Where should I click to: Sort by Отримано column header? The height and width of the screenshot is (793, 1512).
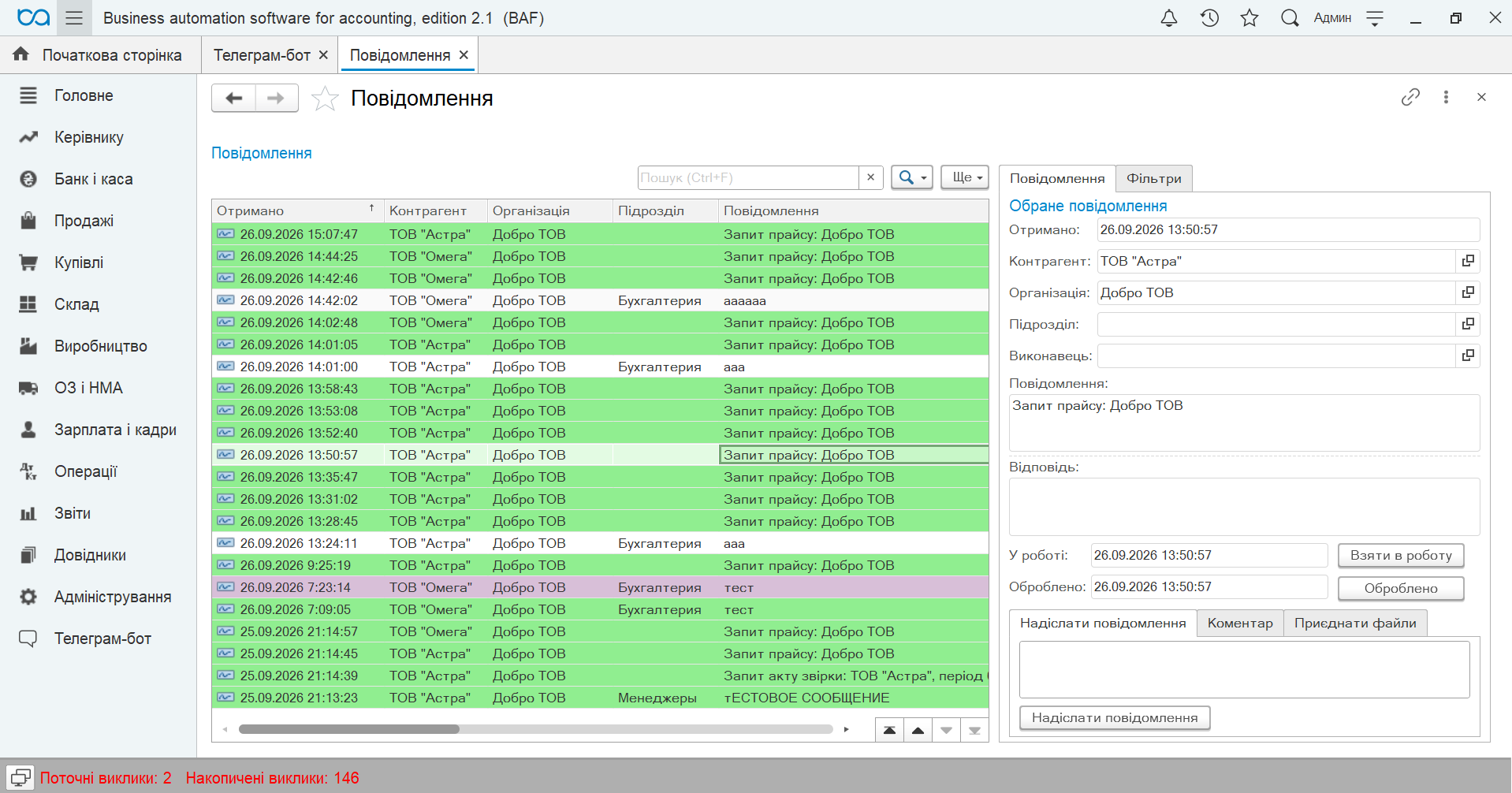(x=297, y=210)
